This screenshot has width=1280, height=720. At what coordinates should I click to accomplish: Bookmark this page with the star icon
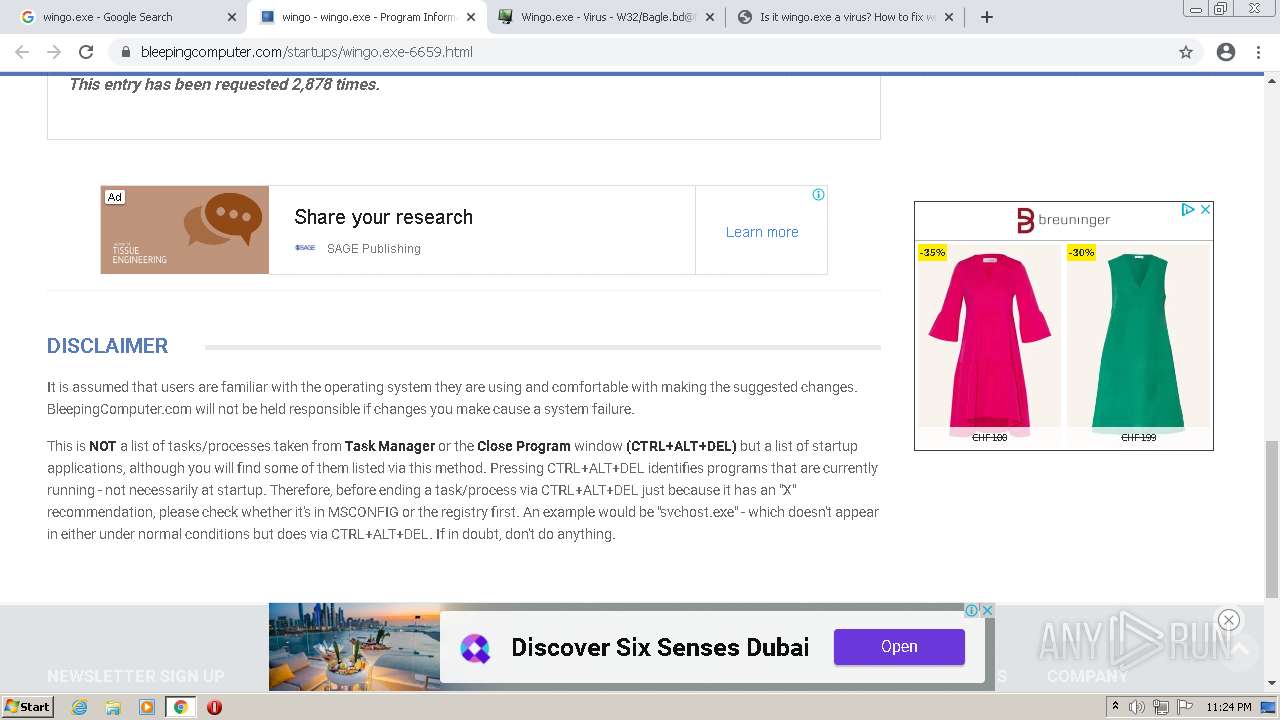tap(1186, 52)
